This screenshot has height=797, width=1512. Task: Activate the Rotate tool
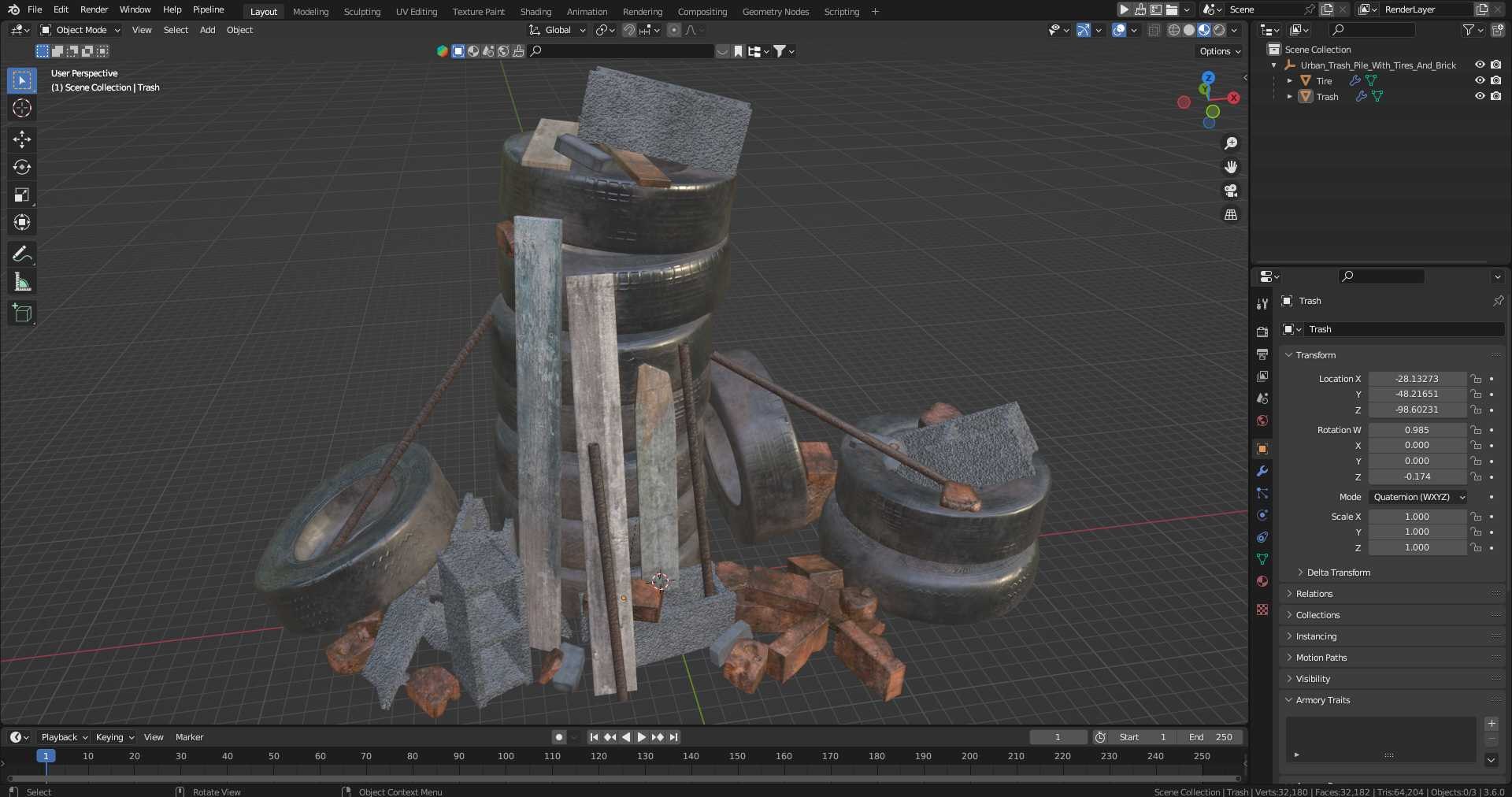[x=22, y=167]
